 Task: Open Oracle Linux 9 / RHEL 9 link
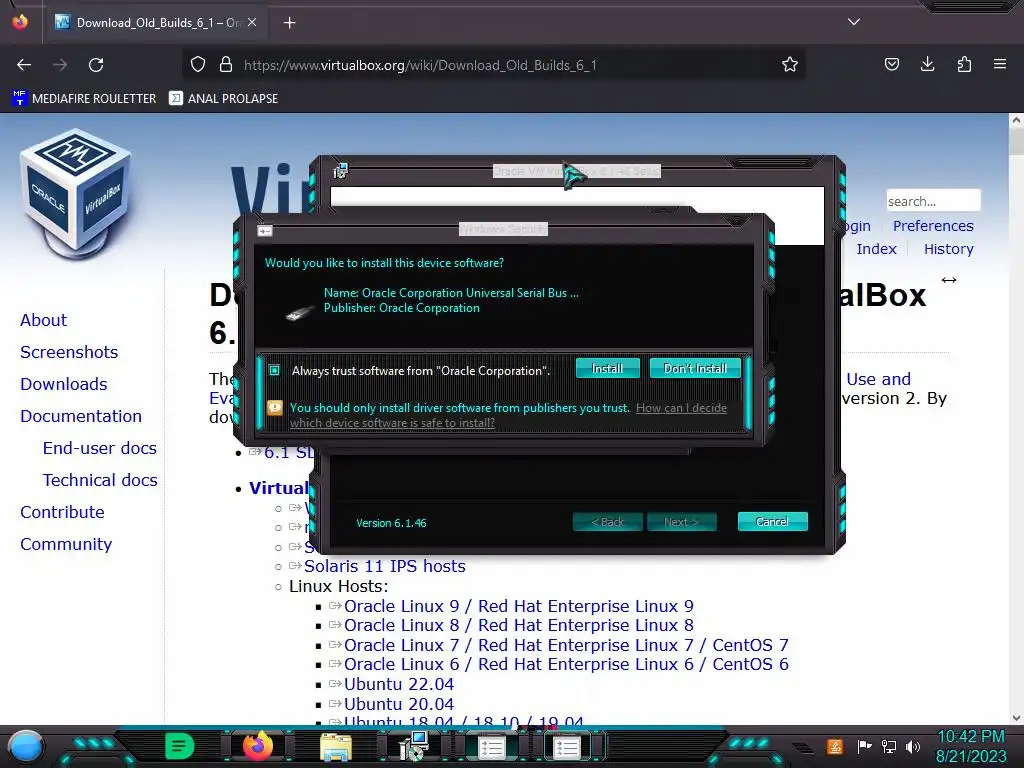[519, 606]
